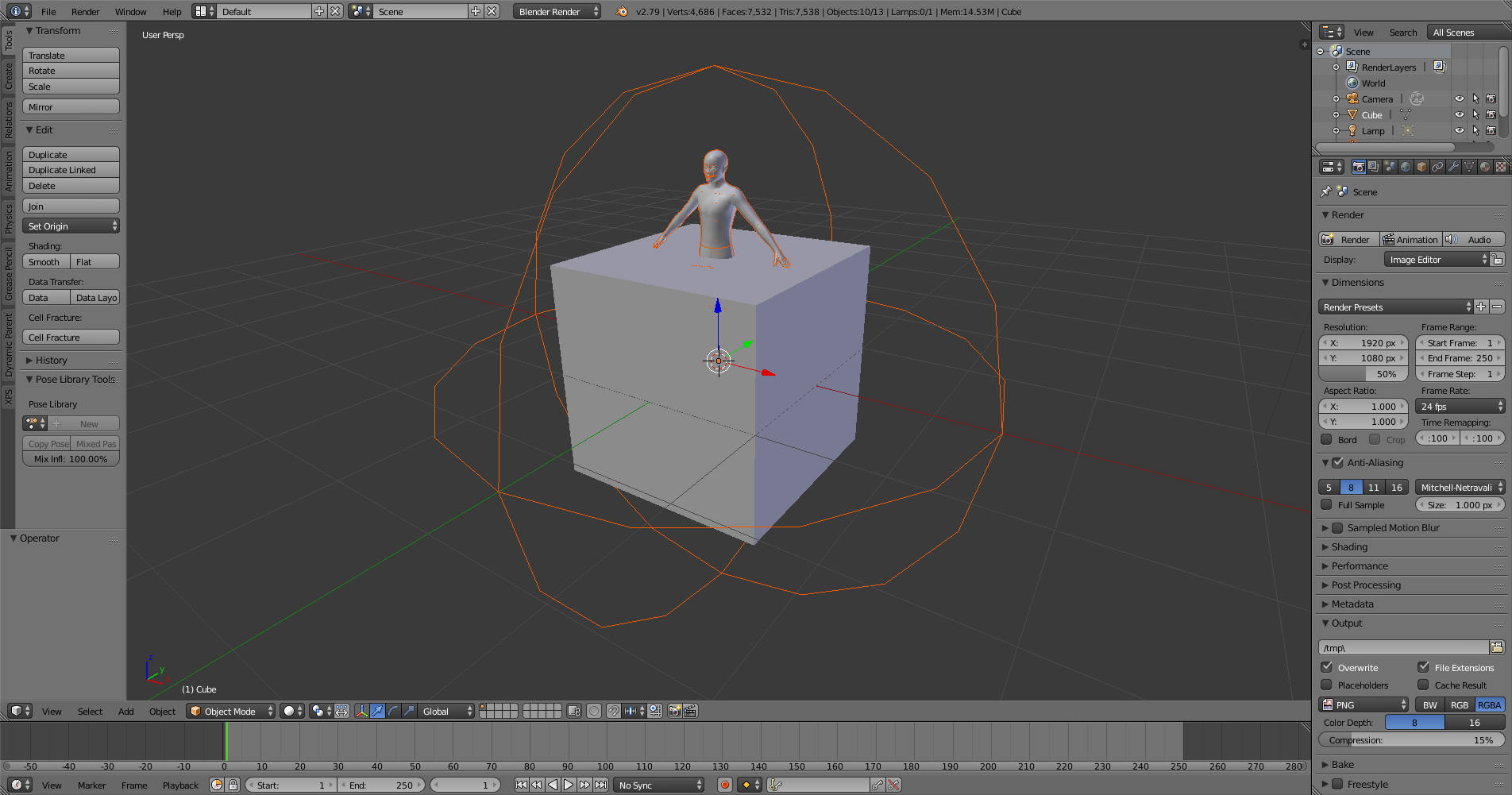1512x795 pixels.
Task: Play the animation in reverse
Action: pyautogui.click(x=553, y=785)
